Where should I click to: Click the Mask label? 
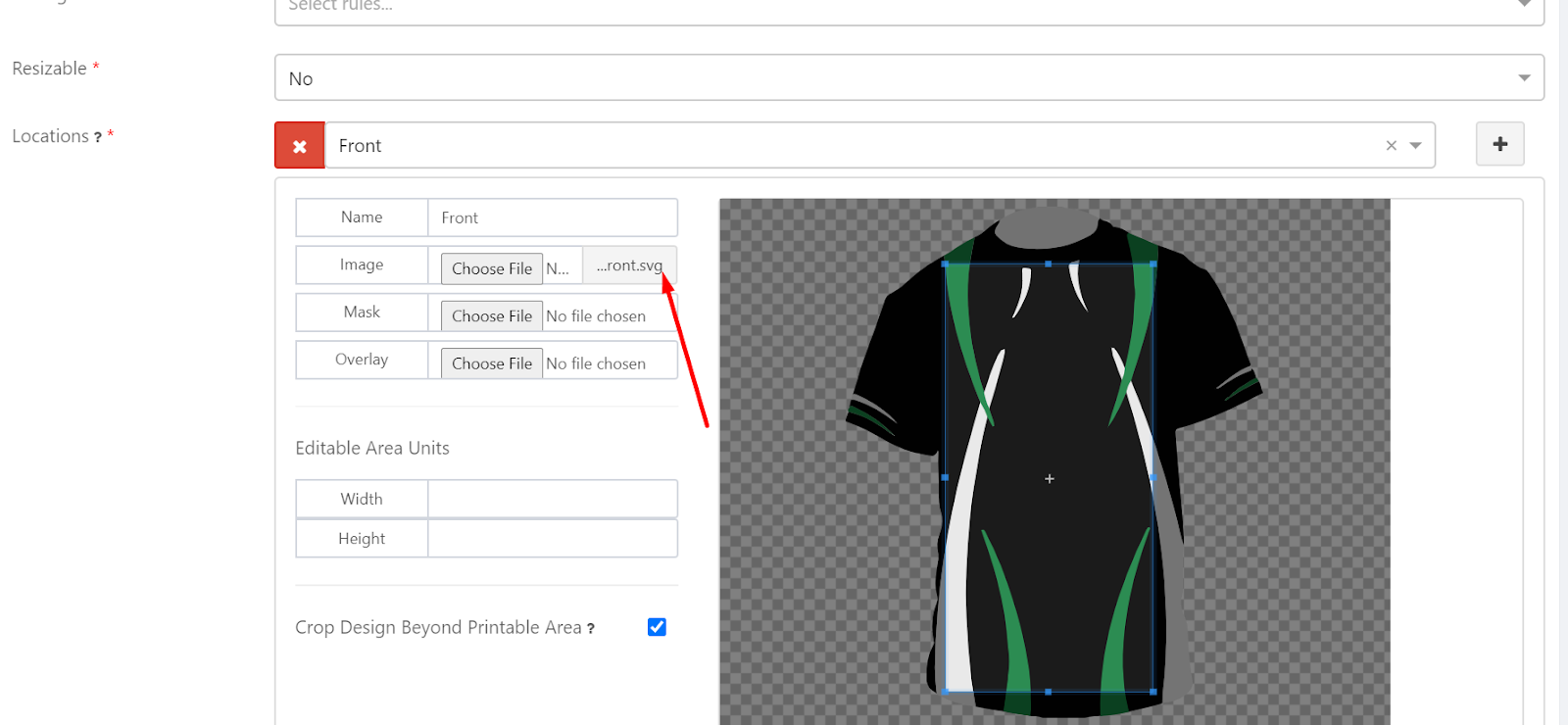coord(362,312)
